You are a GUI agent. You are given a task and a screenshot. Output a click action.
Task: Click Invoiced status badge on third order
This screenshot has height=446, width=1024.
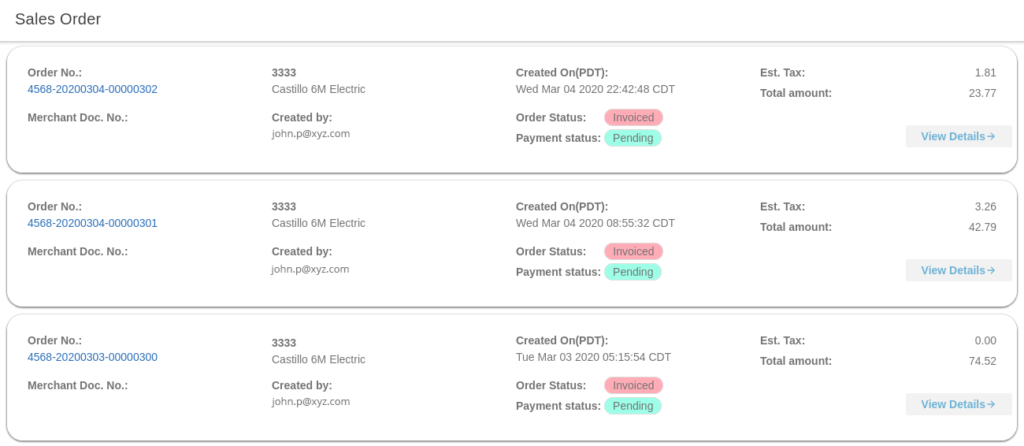[x=633, y=385]
